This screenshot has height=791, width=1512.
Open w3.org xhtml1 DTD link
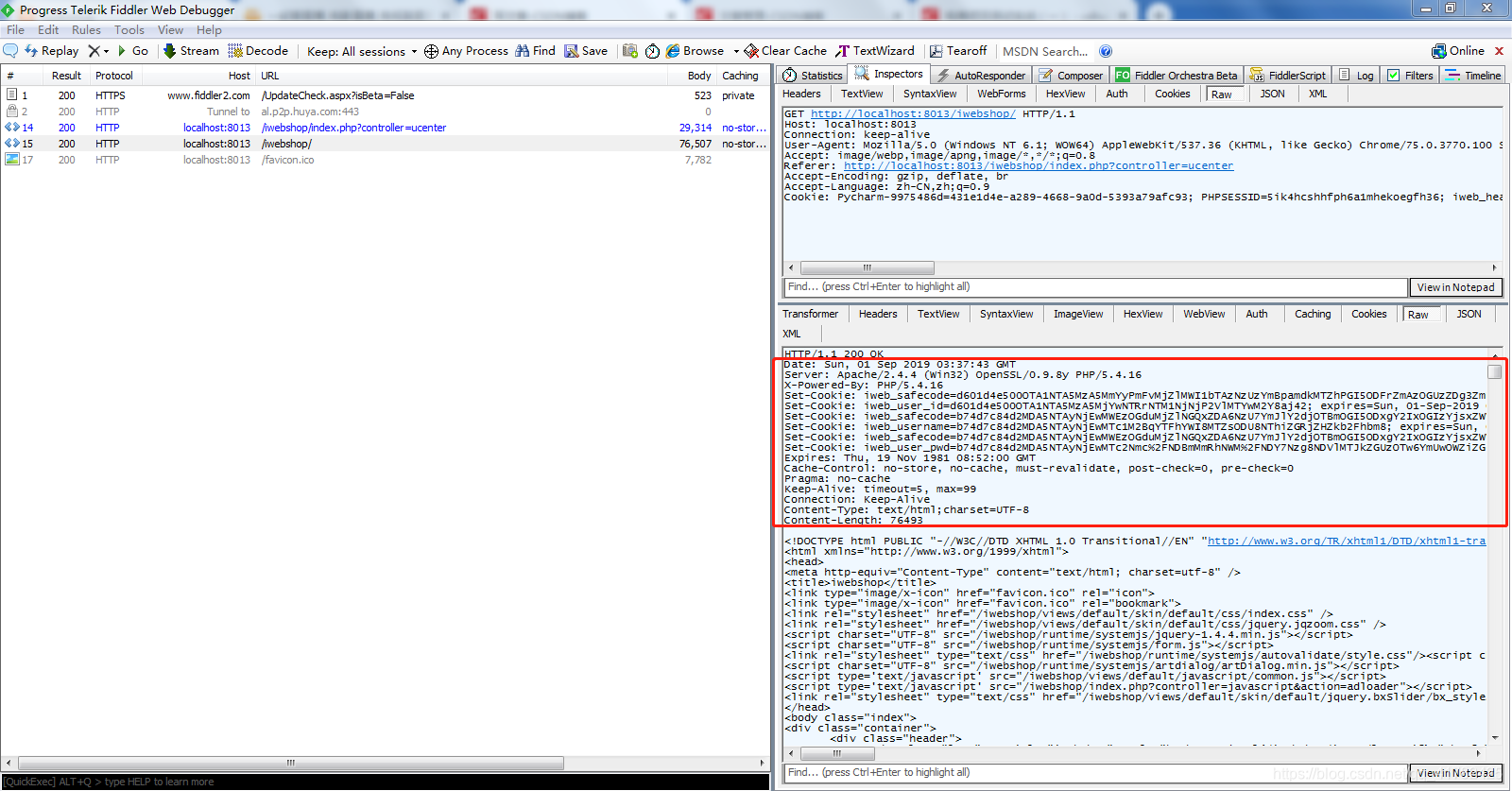pyautogui.click(x=1347, y=541)
